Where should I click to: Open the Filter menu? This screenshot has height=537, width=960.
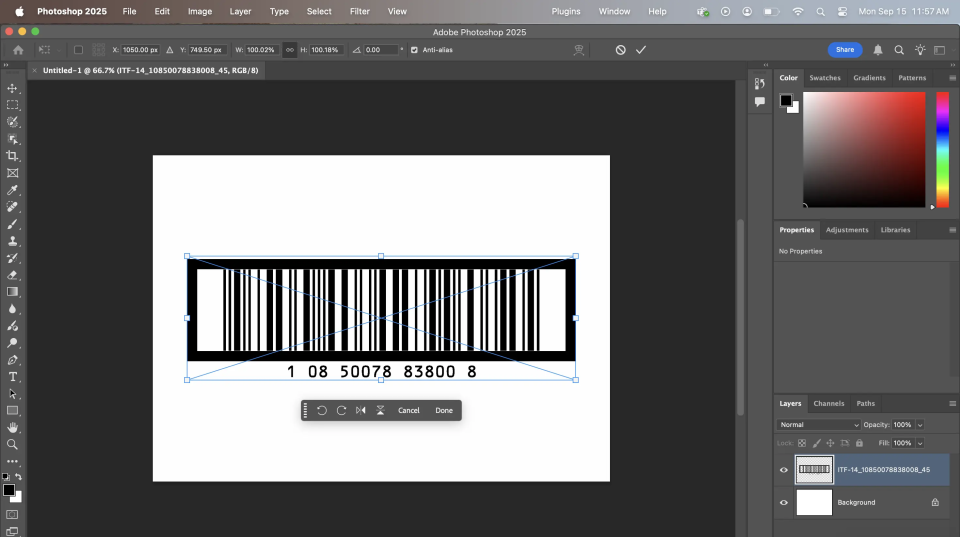tap(360, 11)
